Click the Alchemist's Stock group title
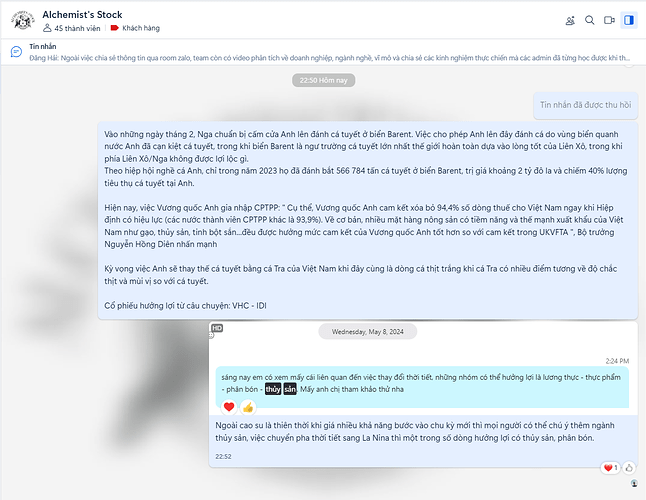646x500 pixels. (x=82, y=15)
